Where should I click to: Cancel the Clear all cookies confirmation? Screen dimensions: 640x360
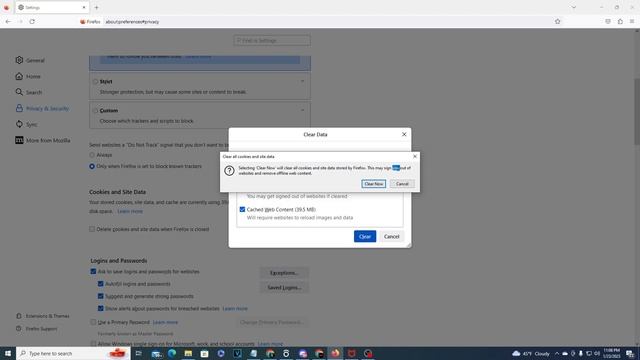[402, 184]
